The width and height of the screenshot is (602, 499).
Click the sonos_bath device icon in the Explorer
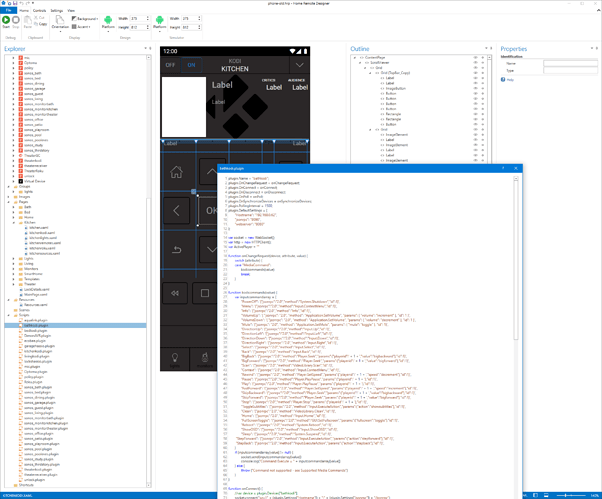click(21, 73)
